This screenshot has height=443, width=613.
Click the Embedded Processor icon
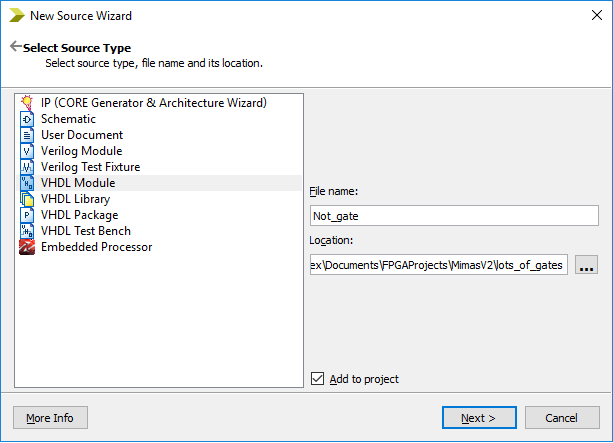coord(27,247)
